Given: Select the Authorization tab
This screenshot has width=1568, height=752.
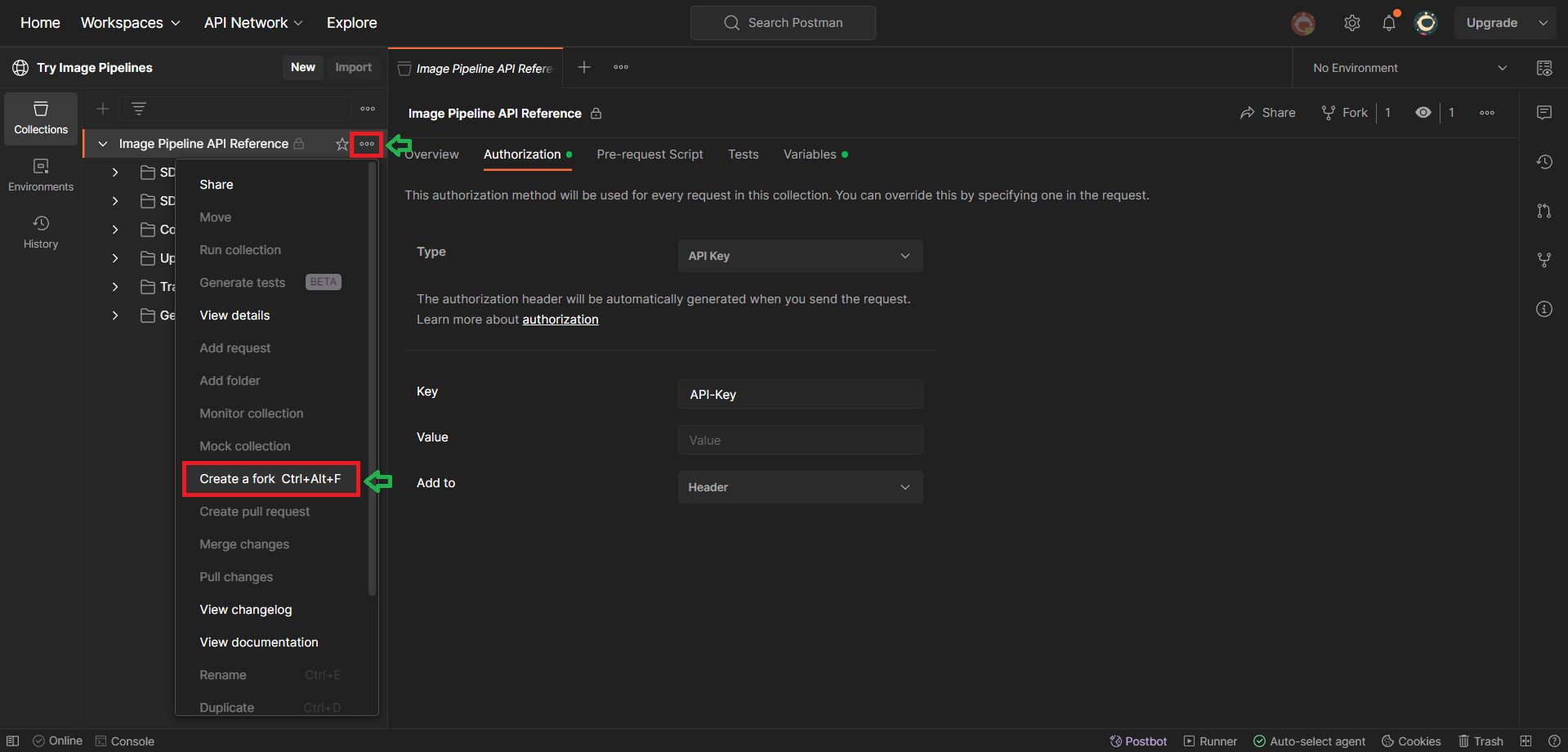Looking at the screenshot, I should 527,154.
